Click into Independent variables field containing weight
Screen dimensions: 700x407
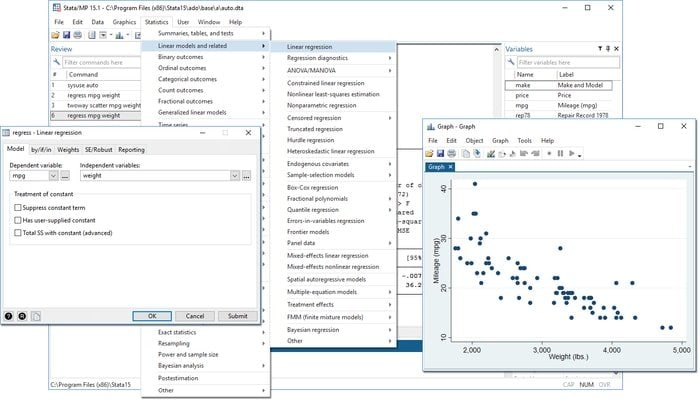[x=155, y=176]
